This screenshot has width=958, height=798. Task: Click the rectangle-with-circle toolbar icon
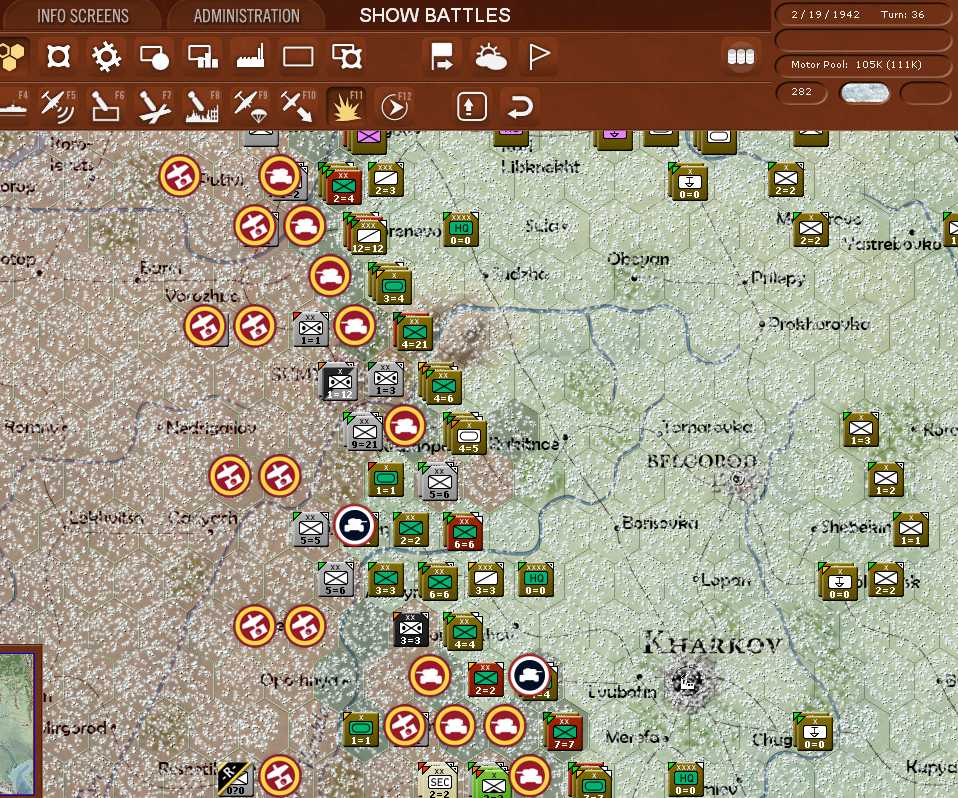coord(154,57)
